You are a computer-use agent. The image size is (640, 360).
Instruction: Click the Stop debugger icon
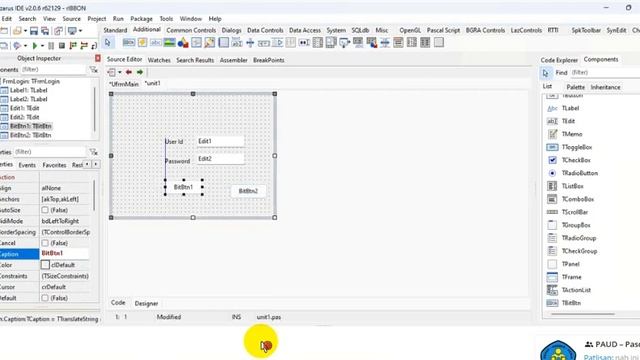62,45
